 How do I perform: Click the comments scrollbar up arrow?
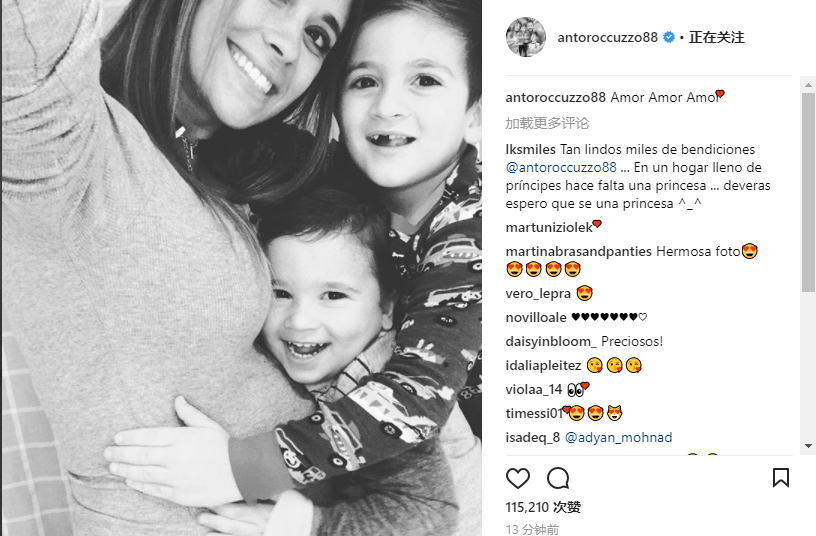tap(808, 85)
